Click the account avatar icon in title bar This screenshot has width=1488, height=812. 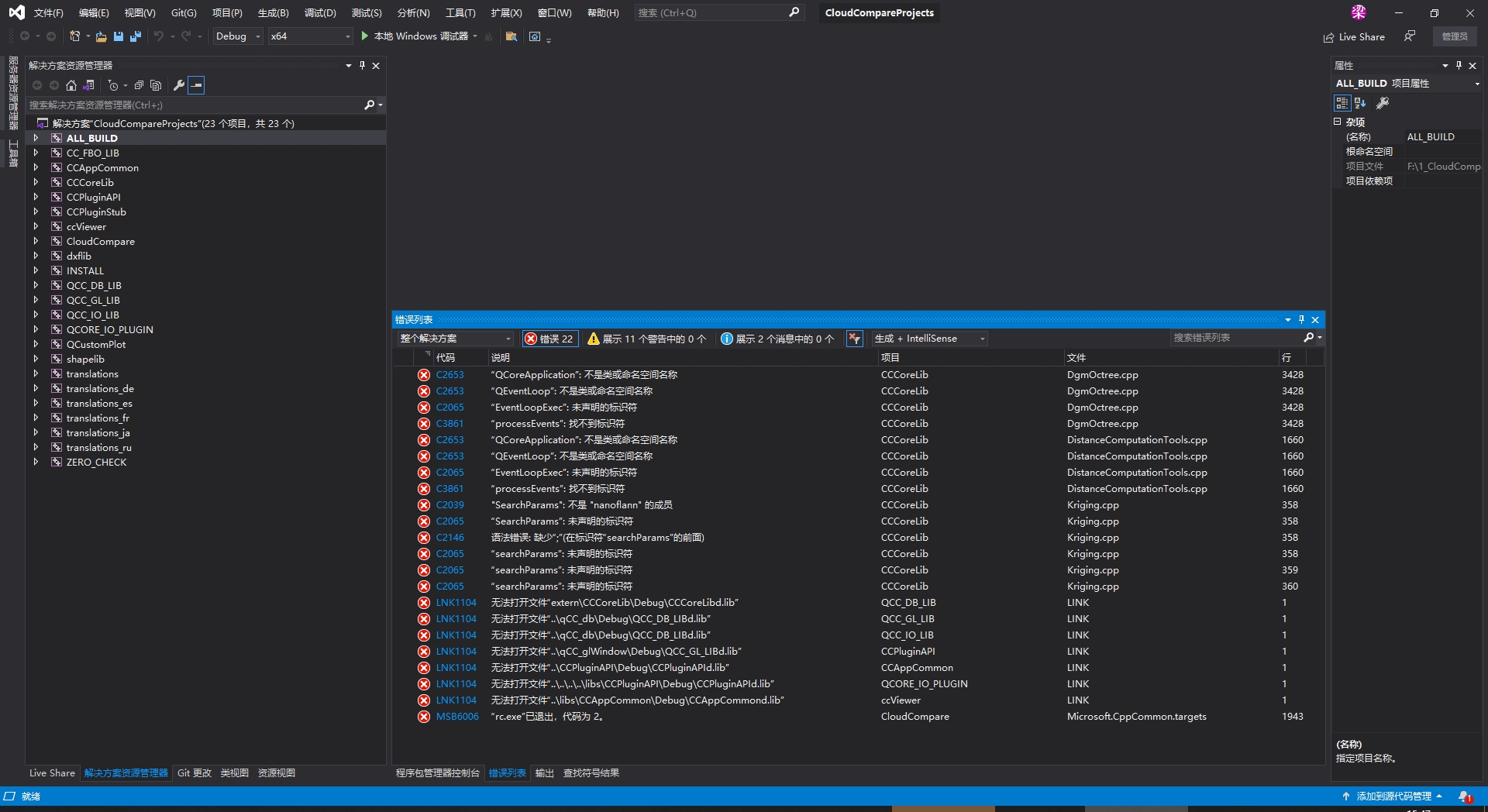(x=1359, y=12)
